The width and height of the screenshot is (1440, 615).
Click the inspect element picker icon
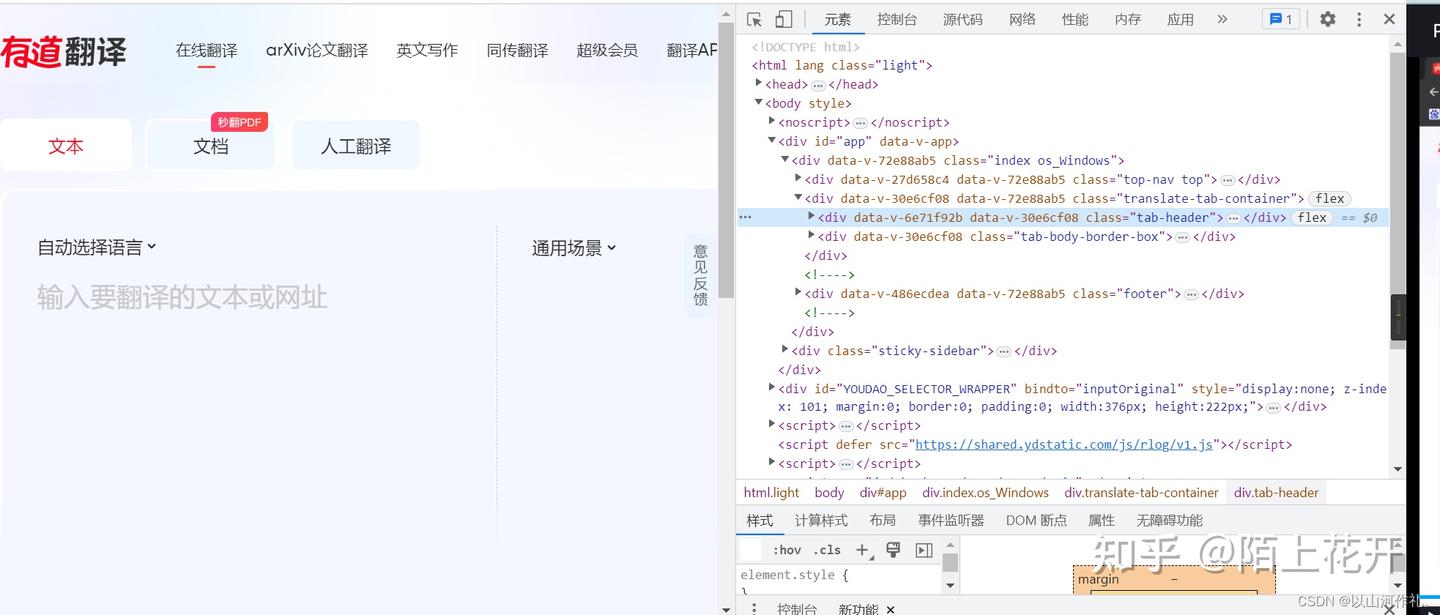click(x=754, y=19)
